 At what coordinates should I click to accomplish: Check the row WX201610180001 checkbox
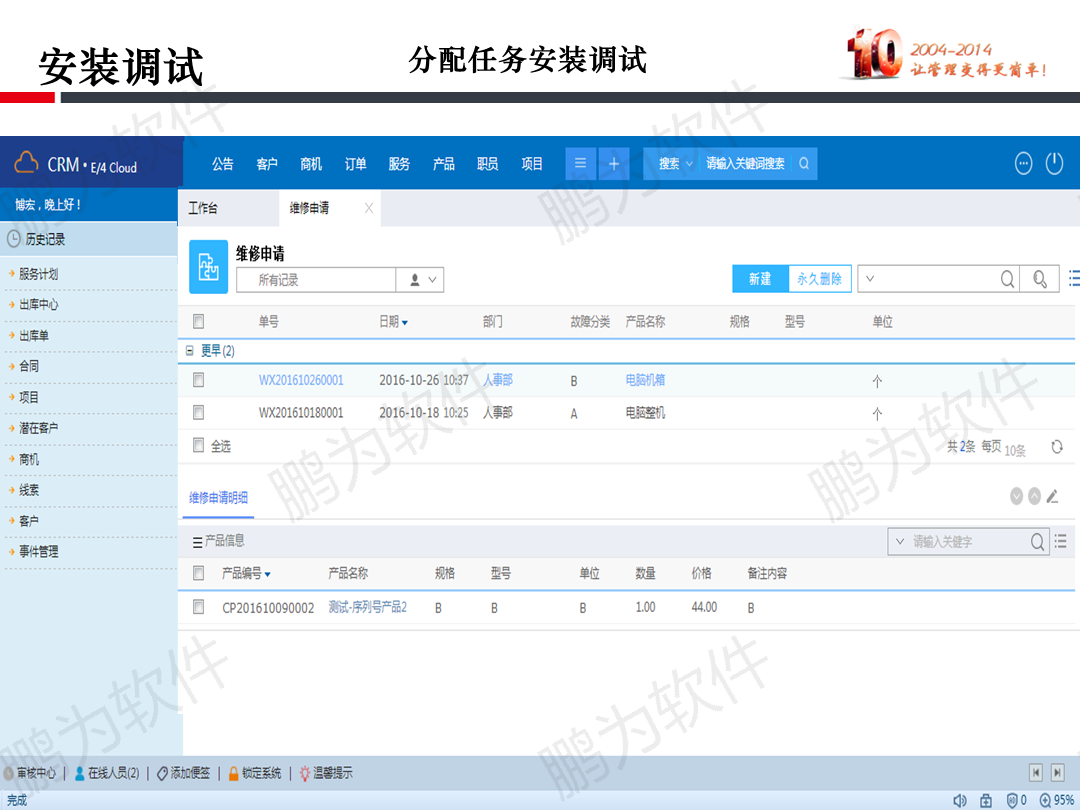pos(198,412)
